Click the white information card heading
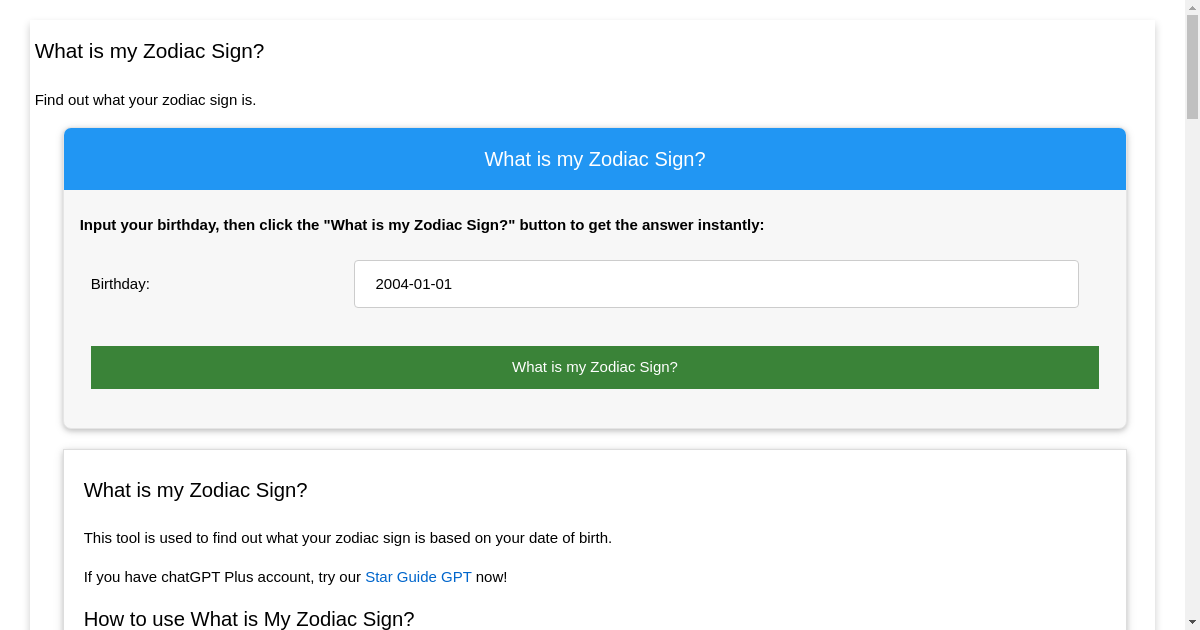Viewport: 1200px width, 630px height. click(196, 490)
